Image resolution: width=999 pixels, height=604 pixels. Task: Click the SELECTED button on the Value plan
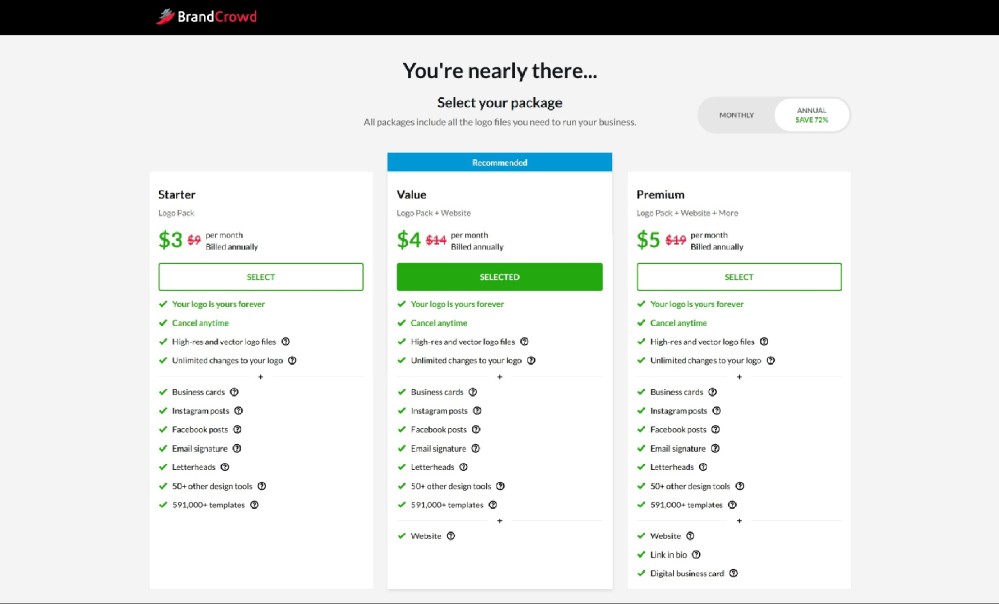(x=499, y=276)
